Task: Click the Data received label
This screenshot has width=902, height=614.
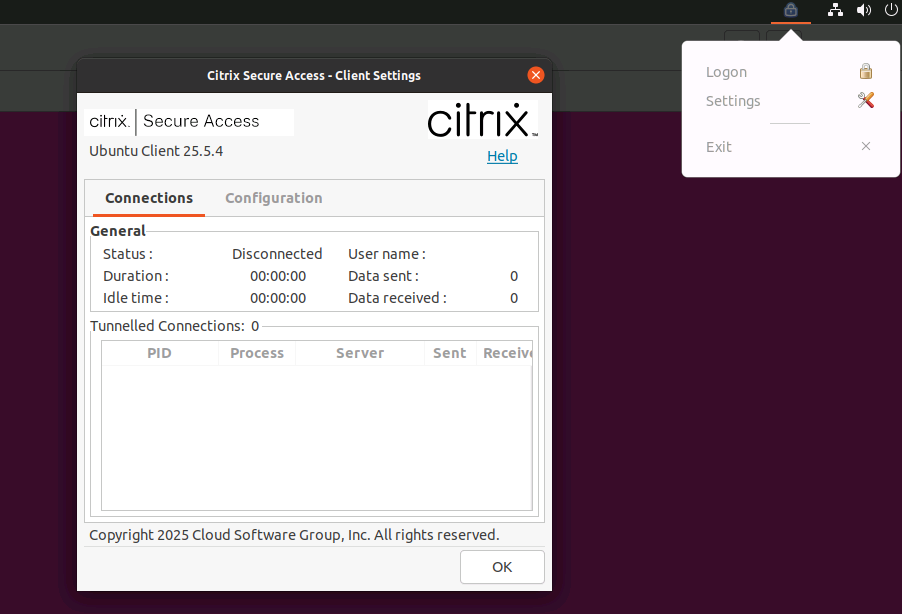Action: tap(398, 298)
